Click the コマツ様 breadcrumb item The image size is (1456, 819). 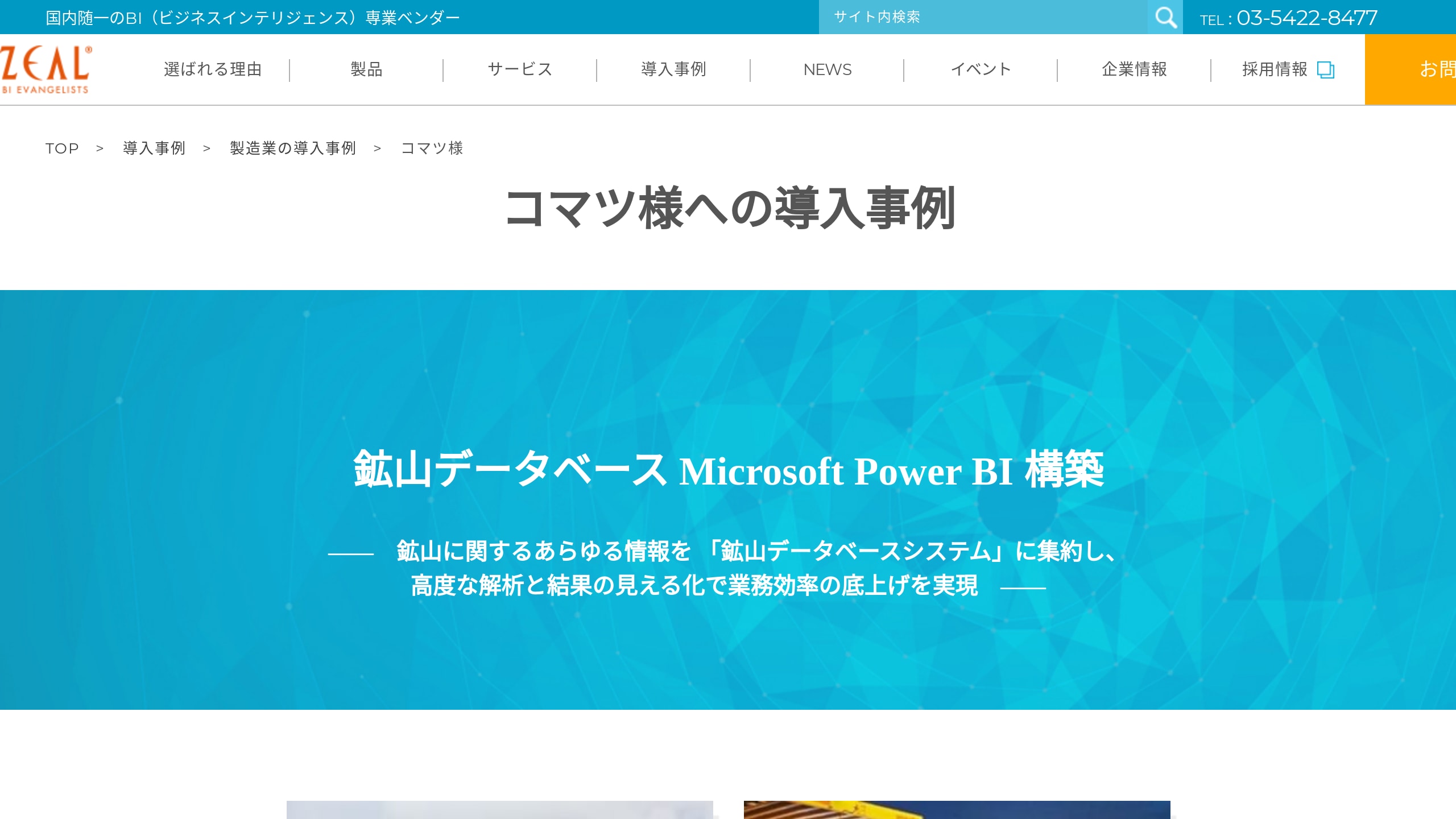(x=432, y=148)
